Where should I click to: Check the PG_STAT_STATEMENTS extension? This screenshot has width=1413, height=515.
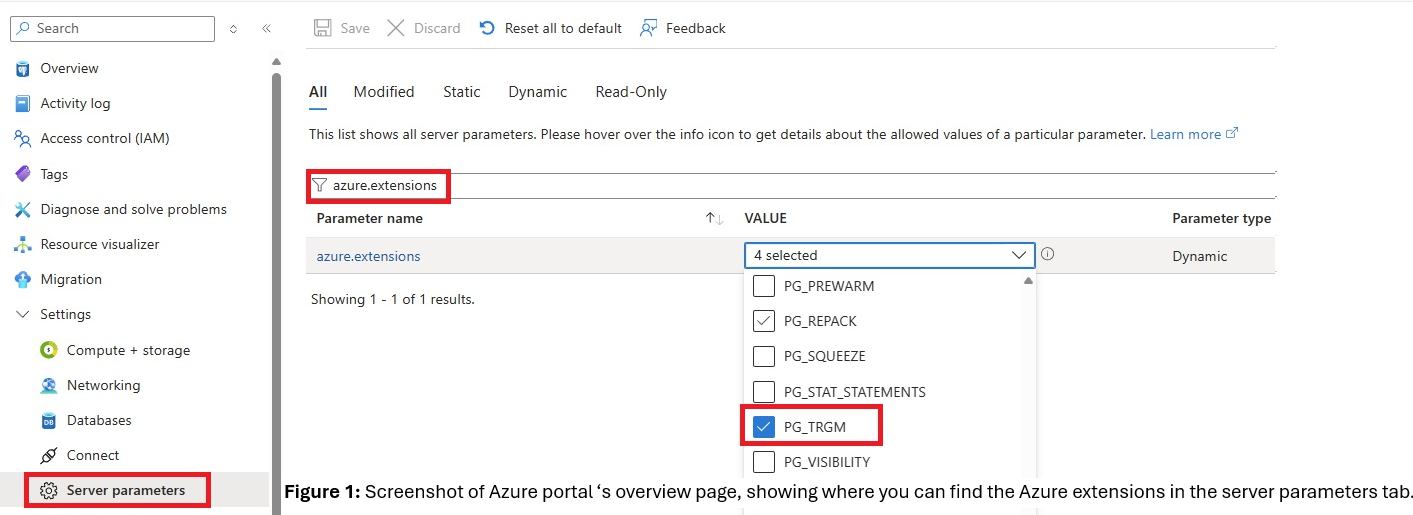point(763,391)
